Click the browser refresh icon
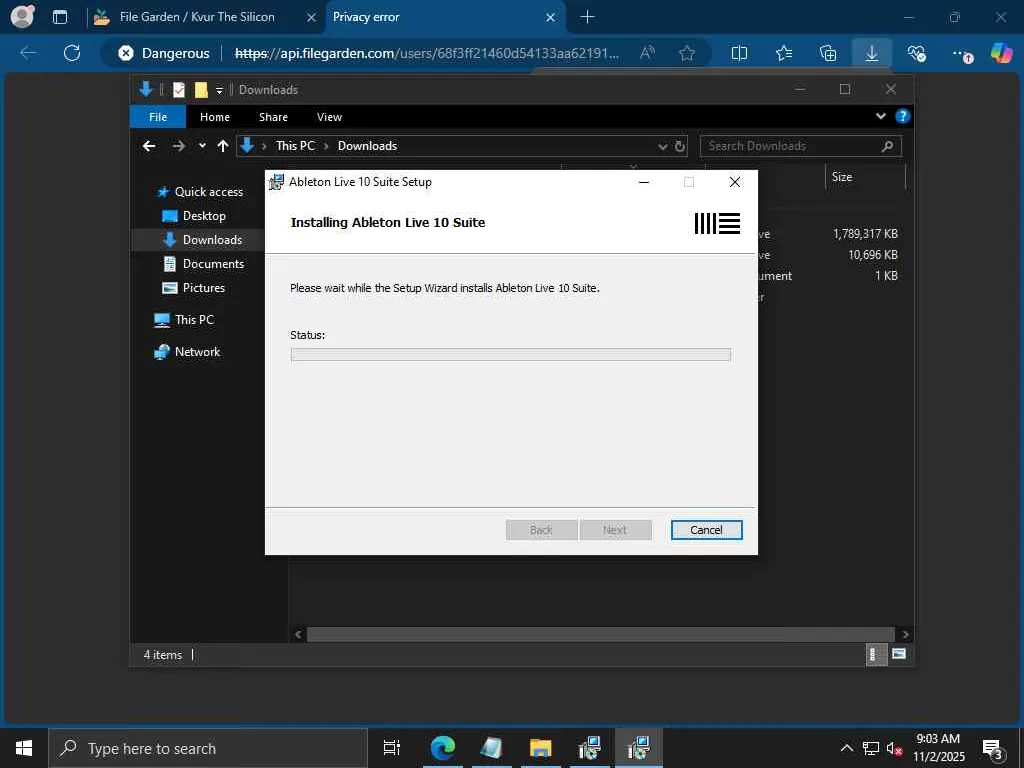The width and height of the screenshot is (1024, 768). click(x=72, y=53)
